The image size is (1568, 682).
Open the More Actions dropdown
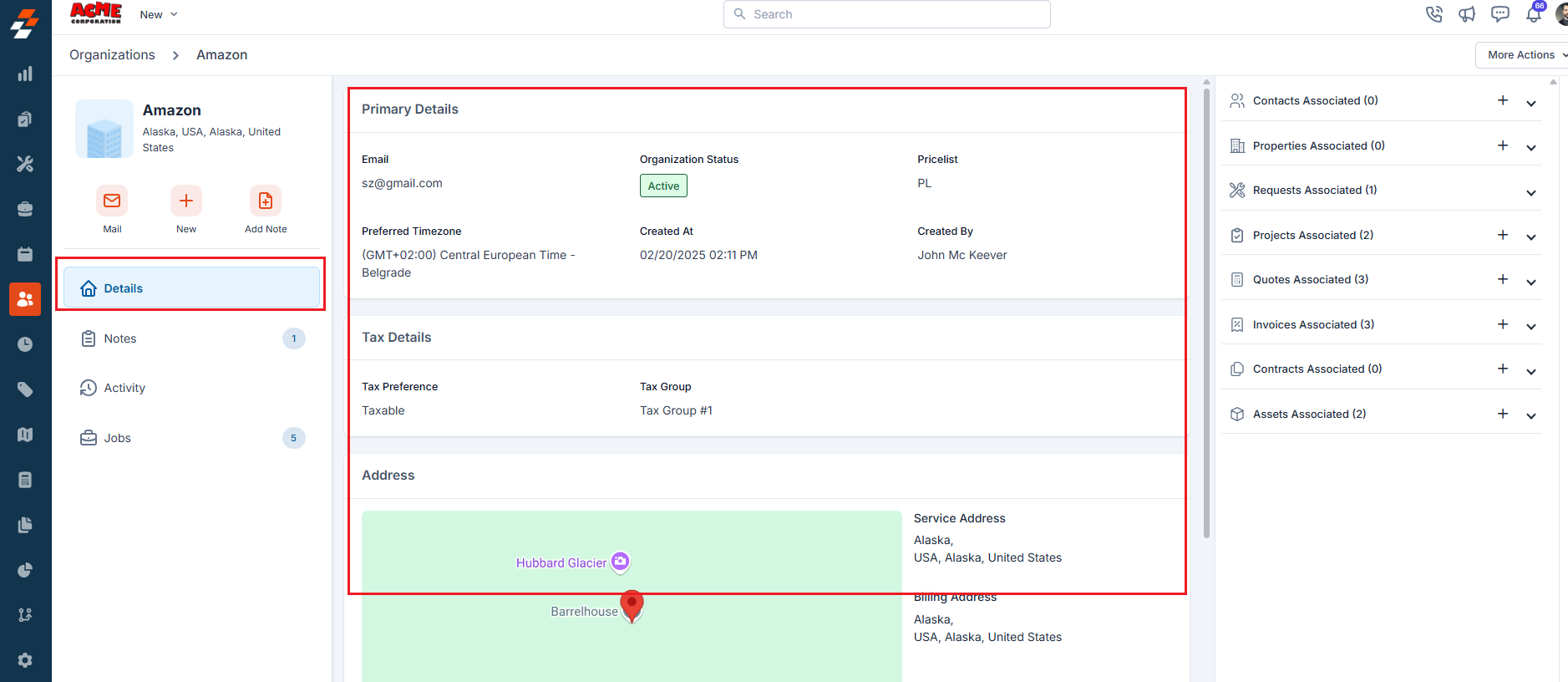pos(1522,54)
